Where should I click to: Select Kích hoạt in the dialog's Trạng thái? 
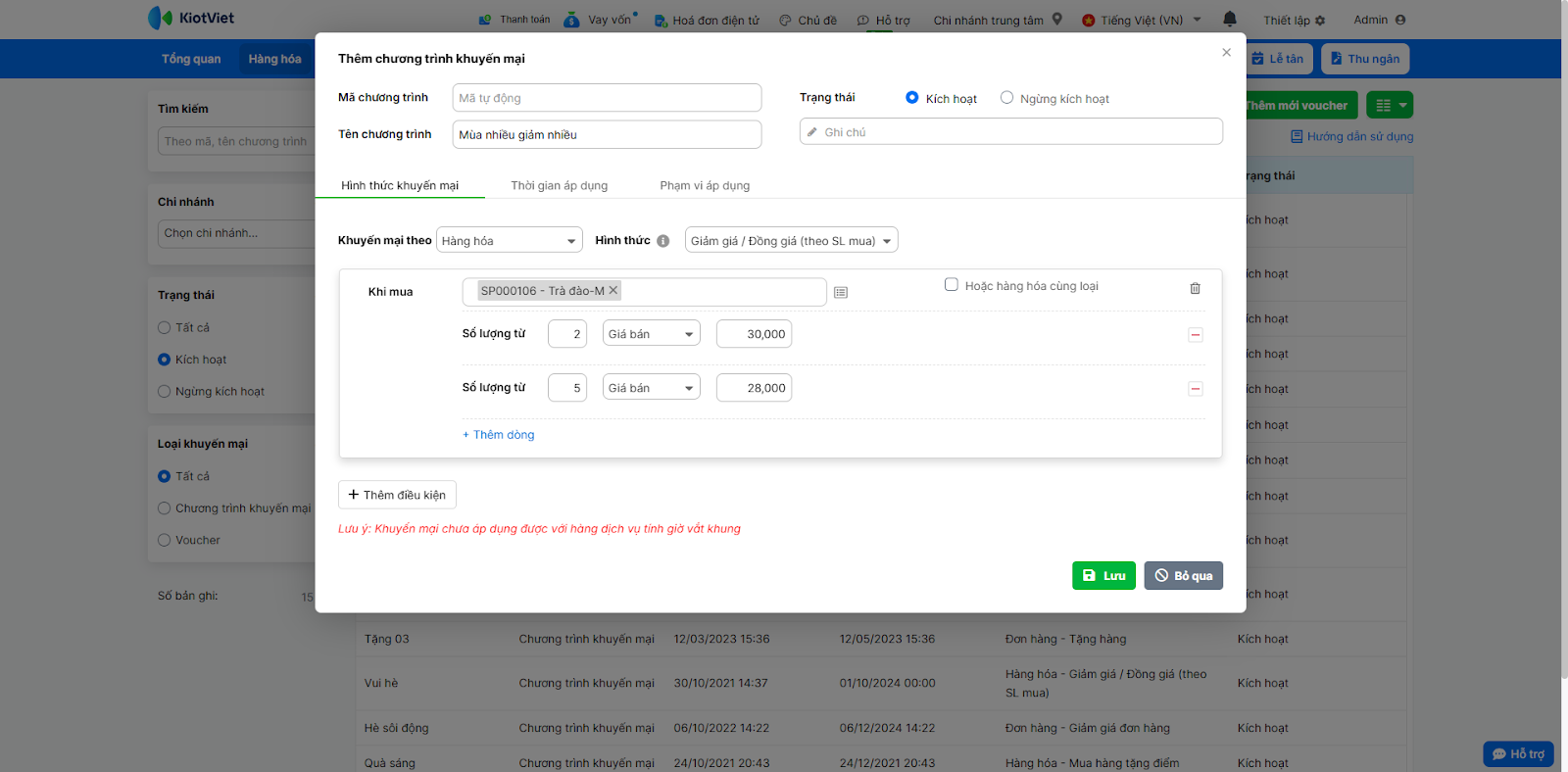[x=912, y=98]
